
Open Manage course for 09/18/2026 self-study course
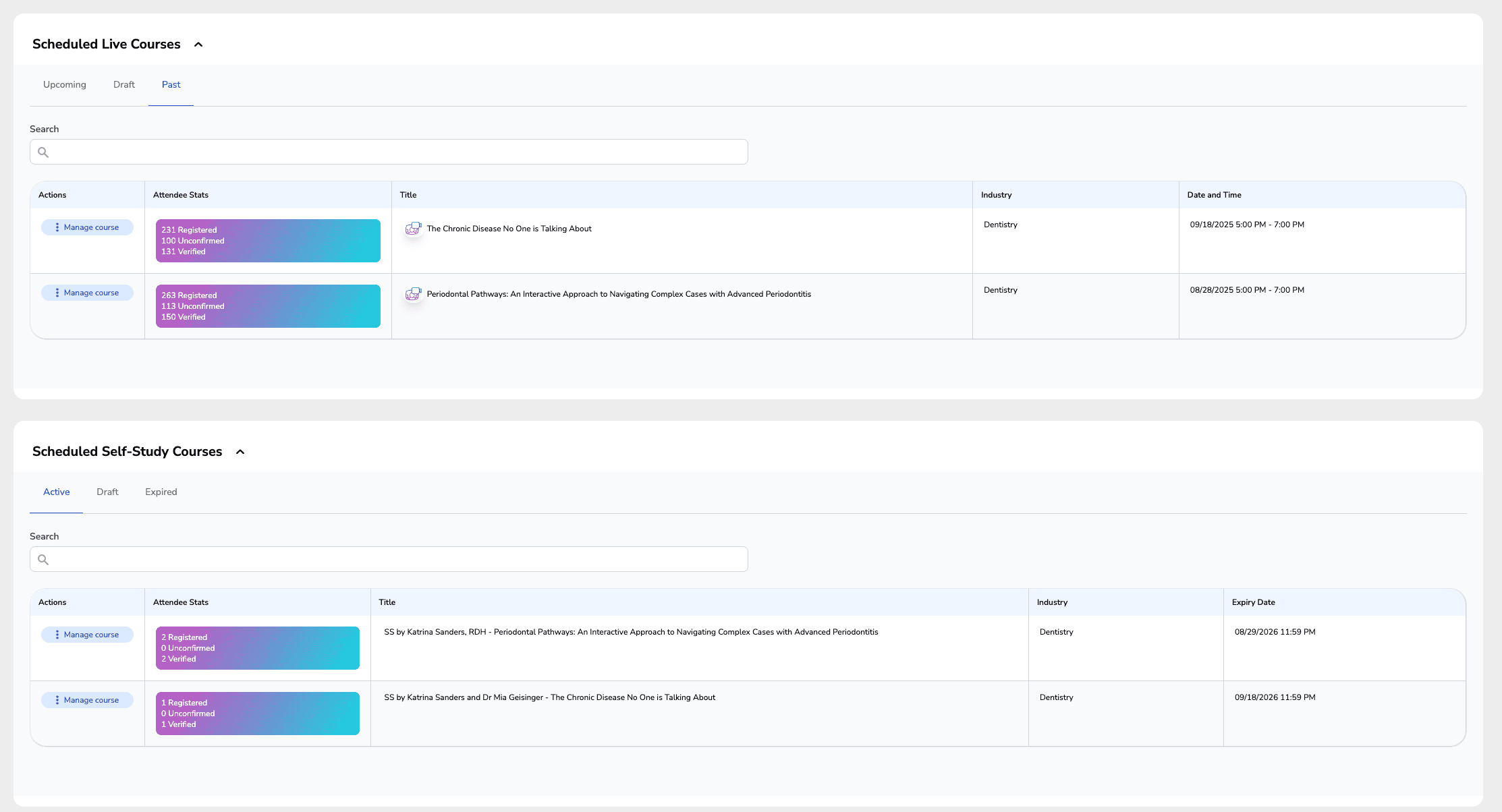87,700
